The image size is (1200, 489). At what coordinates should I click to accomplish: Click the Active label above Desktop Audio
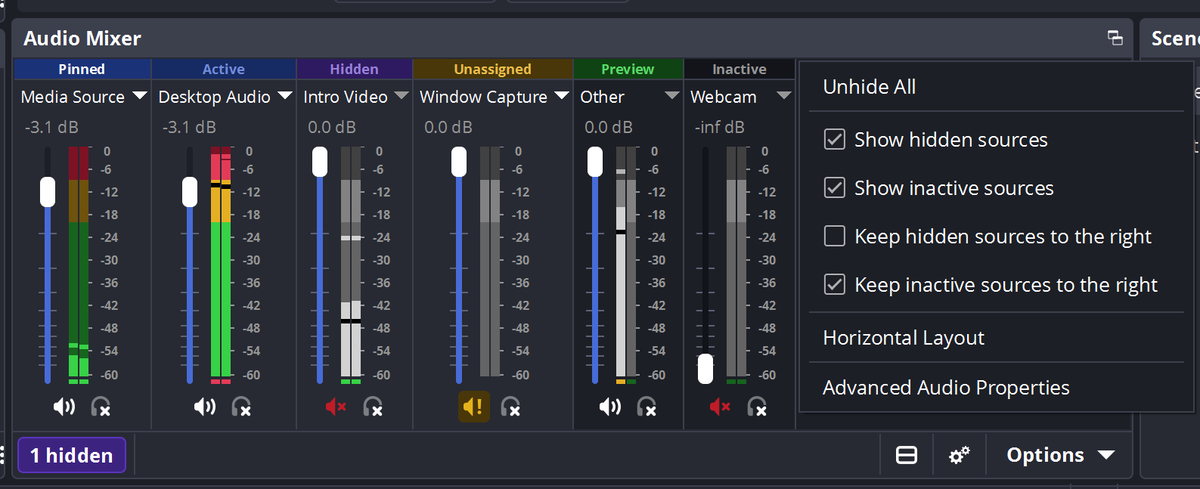[224, 69]
